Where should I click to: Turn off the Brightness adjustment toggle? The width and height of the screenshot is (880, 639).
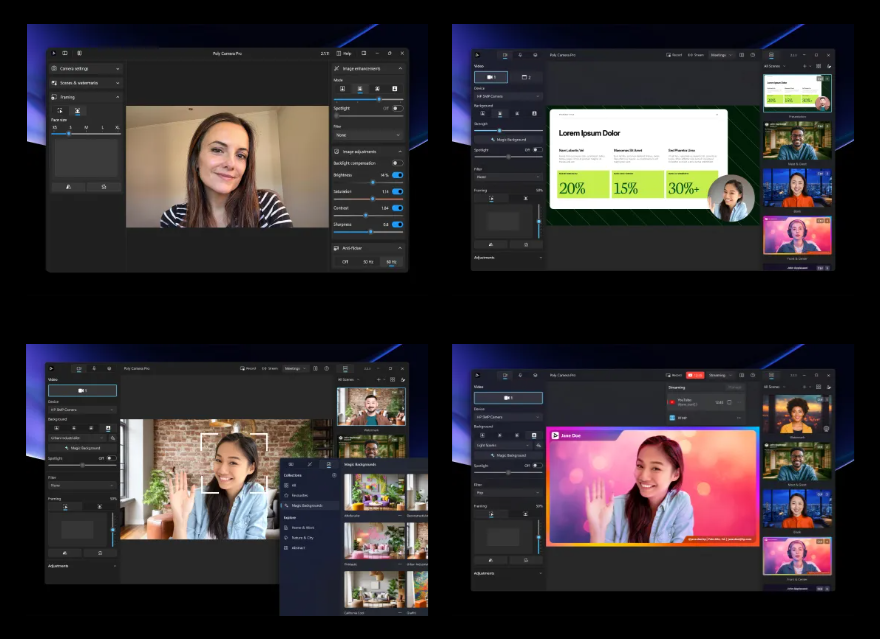[397, 175]
